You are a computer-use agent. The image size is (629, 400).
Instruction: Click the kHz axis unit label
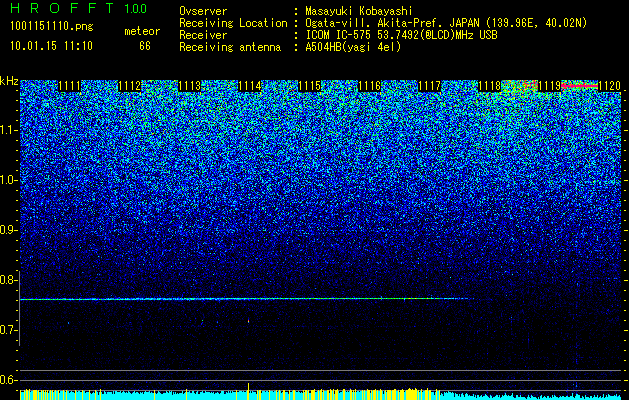[9, 81]
